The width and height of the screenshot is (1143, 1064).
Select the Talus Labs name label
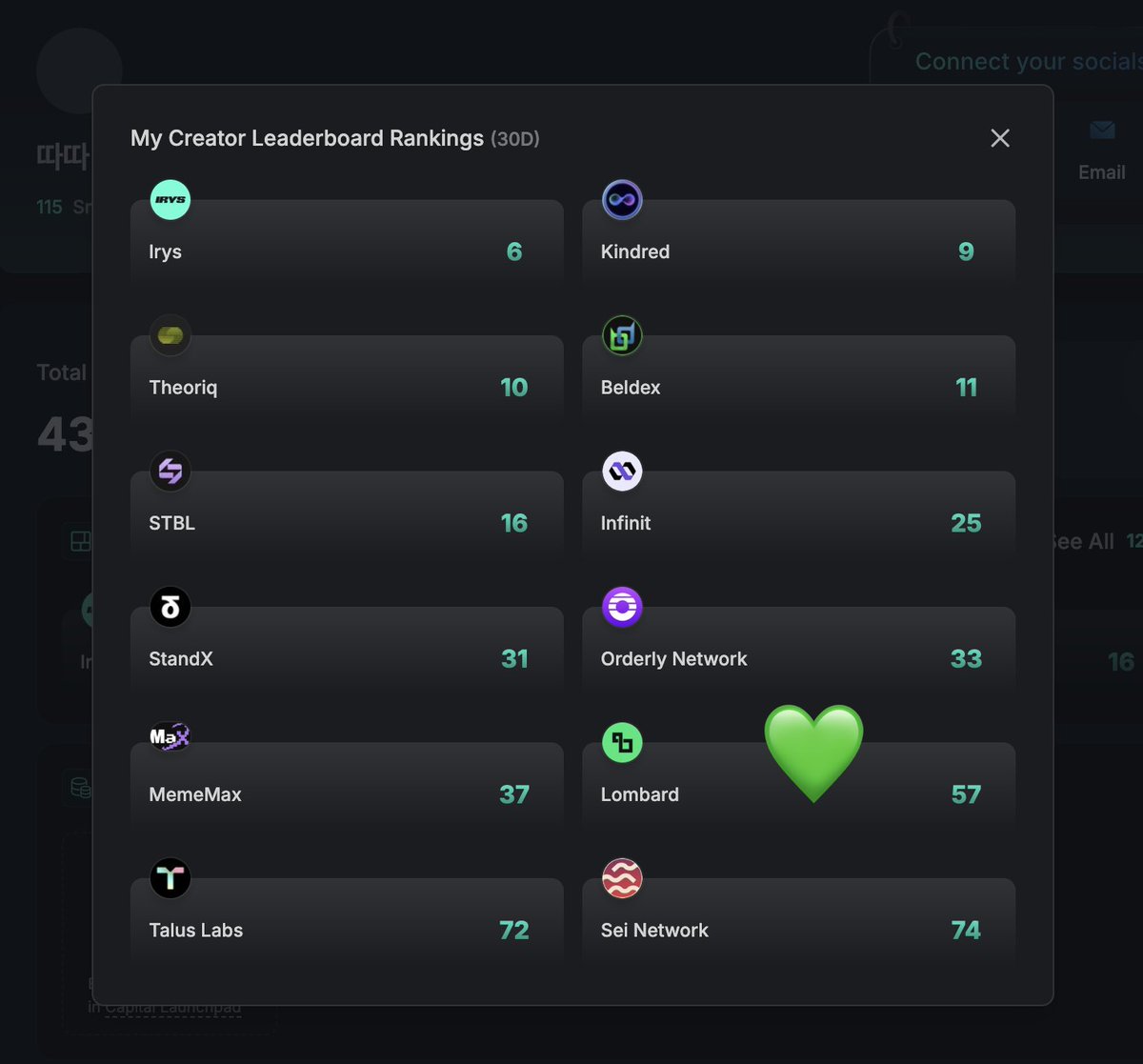196,931
